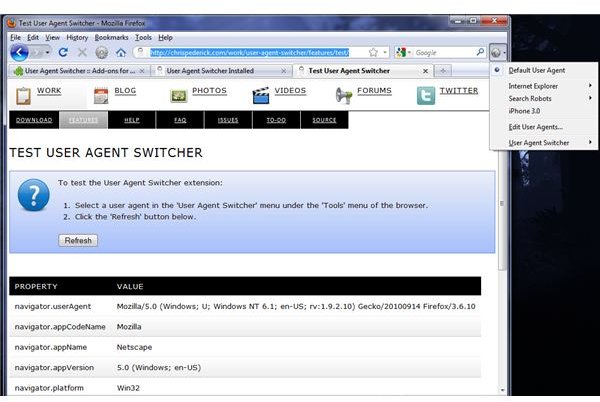This screenshot has width=600, height=402.
Task: Open the Tools menu
Action: (143, 37)
